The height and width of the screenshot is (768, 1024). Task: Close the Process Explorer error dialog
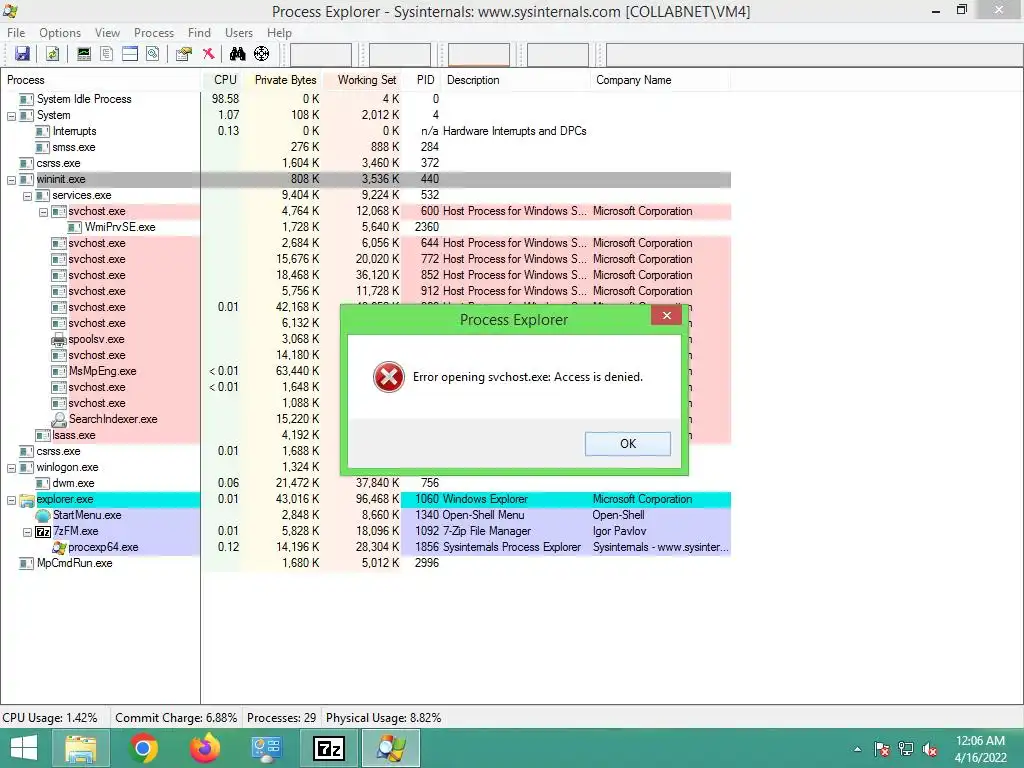666,316
